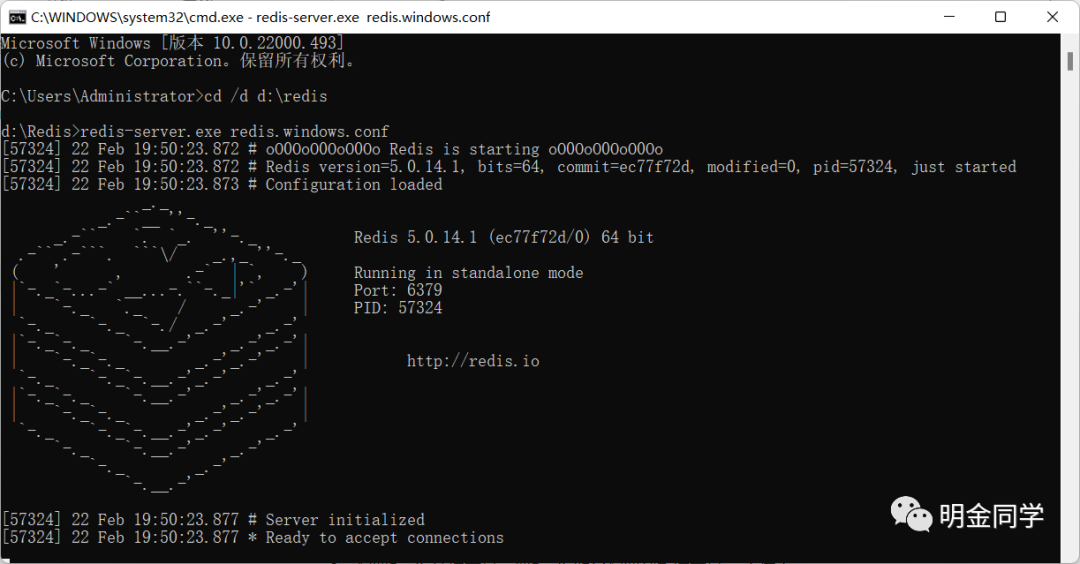Click the cd /d d:\redis command

coord(265,96)
